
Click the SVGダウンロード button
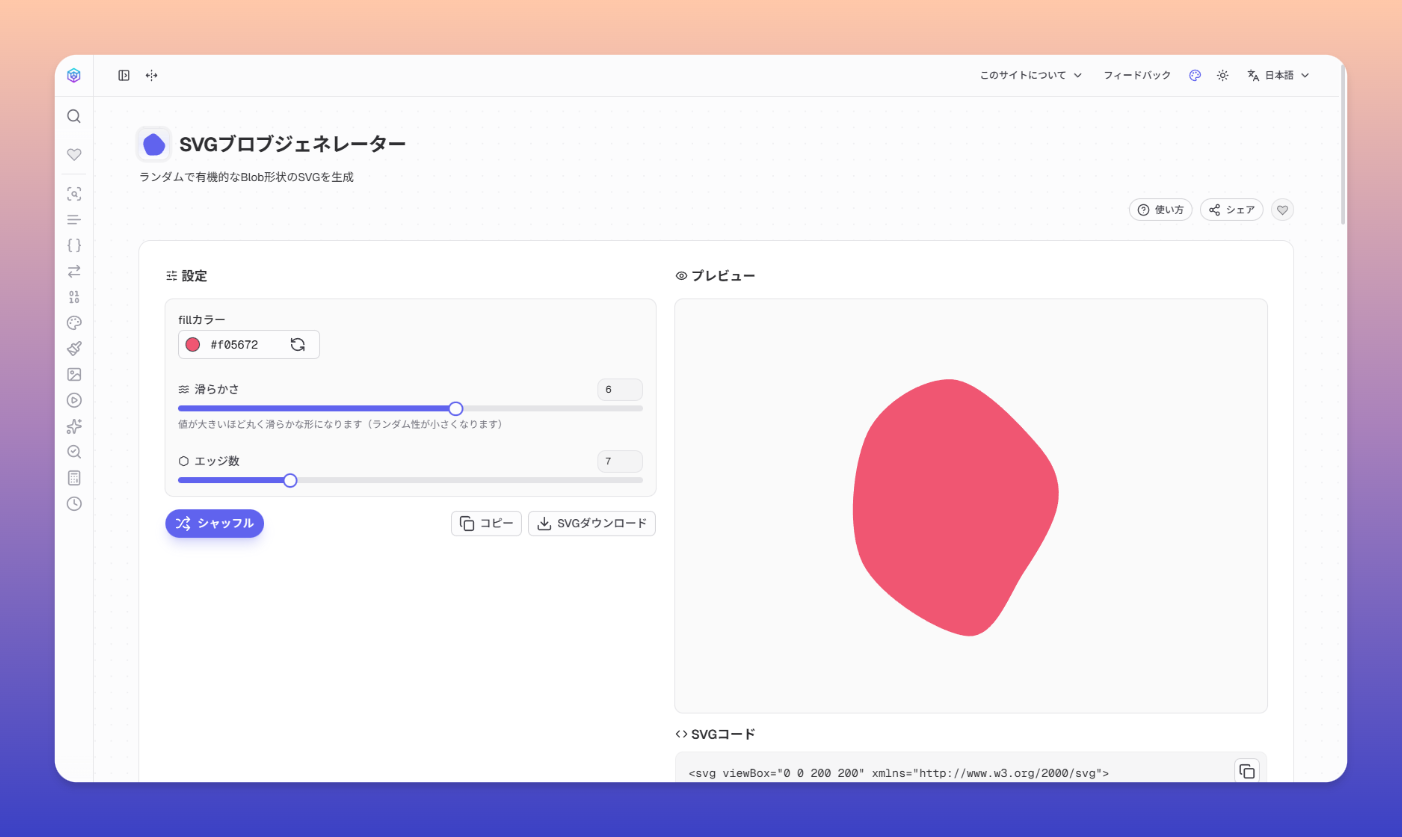592,523
